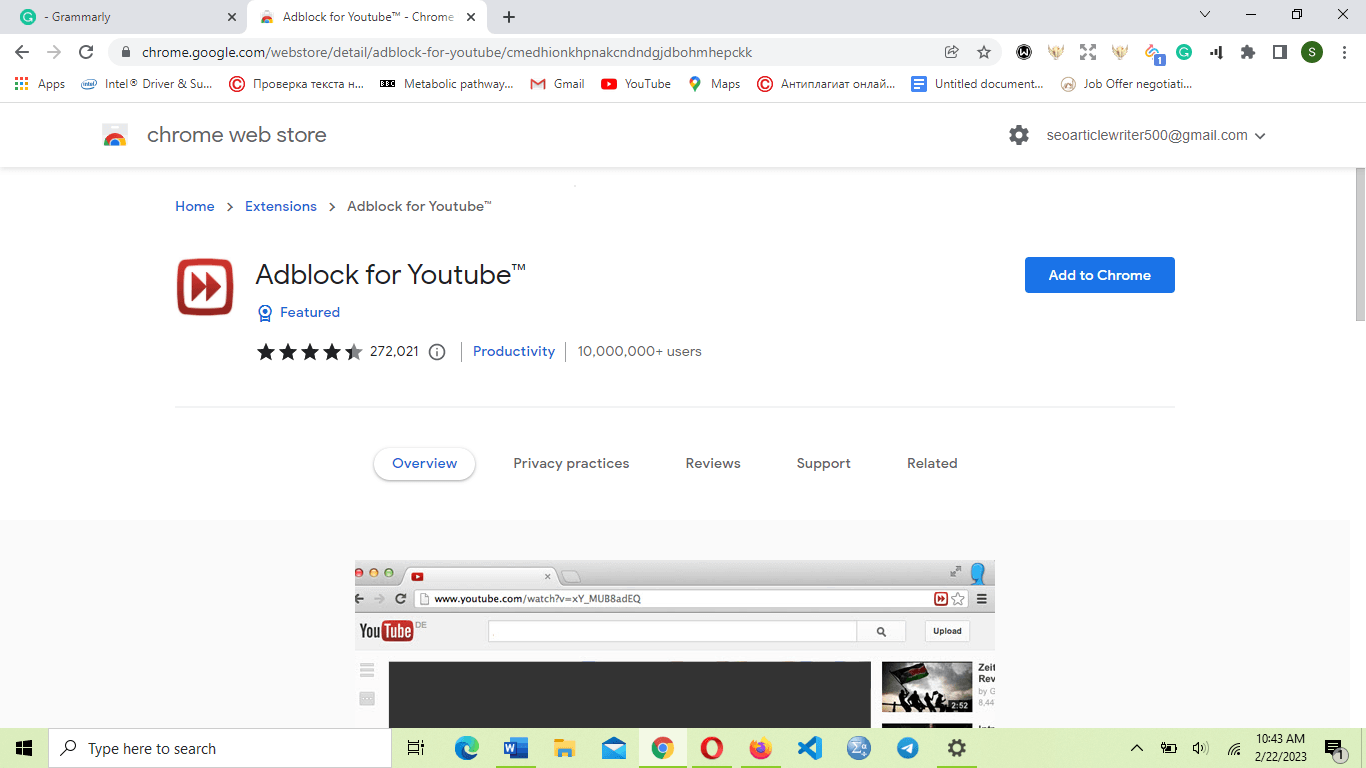1366x768 pixels.
Task: Open the Web Store settings gear
Action: click(x=1019, y=135)
